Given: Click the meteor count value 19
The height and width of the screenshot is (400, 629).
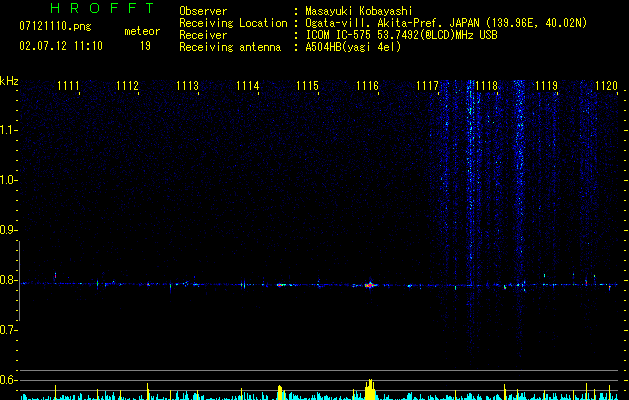Looking at the screenshot, I should pyautogui.click(x=145, y=46).
